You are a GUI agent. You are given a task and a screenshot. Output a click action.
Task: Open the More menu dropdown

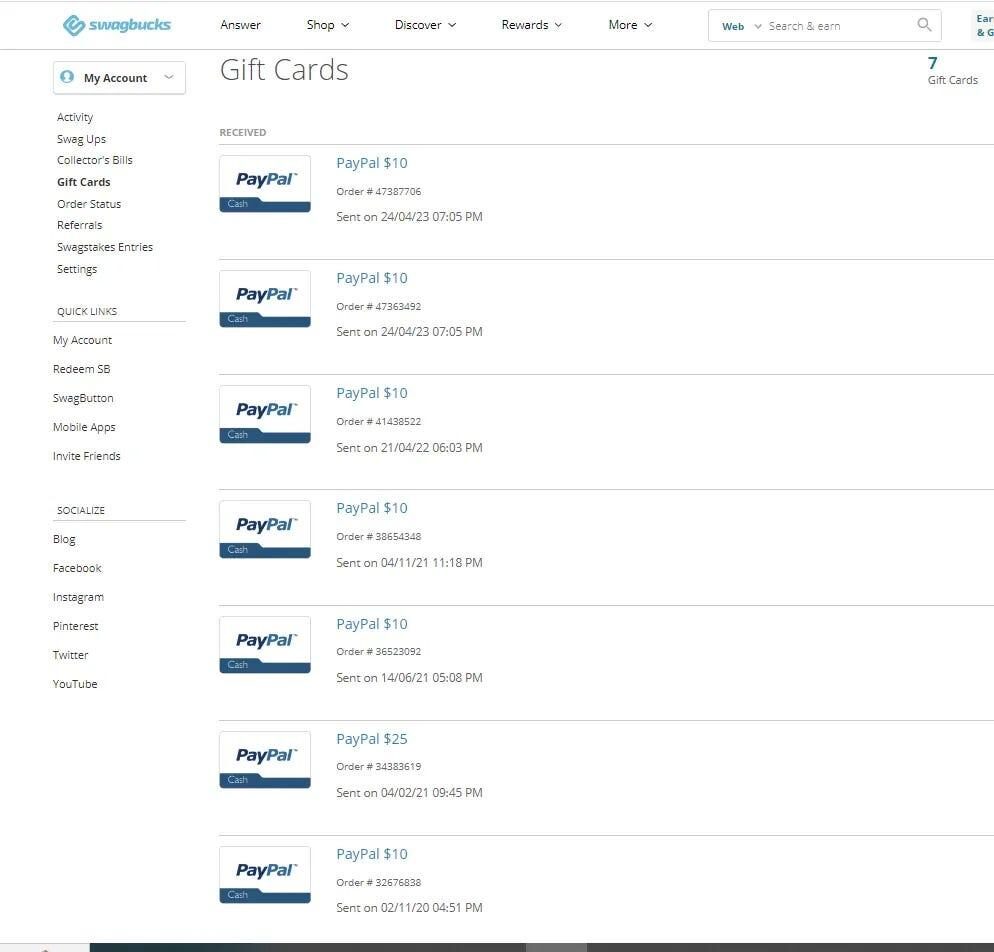click(630, 25)
